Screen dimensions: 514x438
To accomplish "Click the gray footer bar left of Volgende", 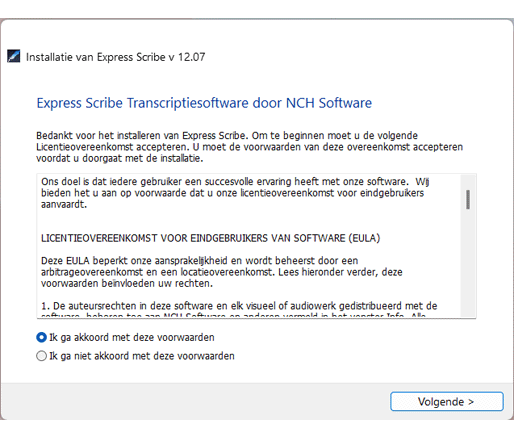I will (x=195, y=401).
